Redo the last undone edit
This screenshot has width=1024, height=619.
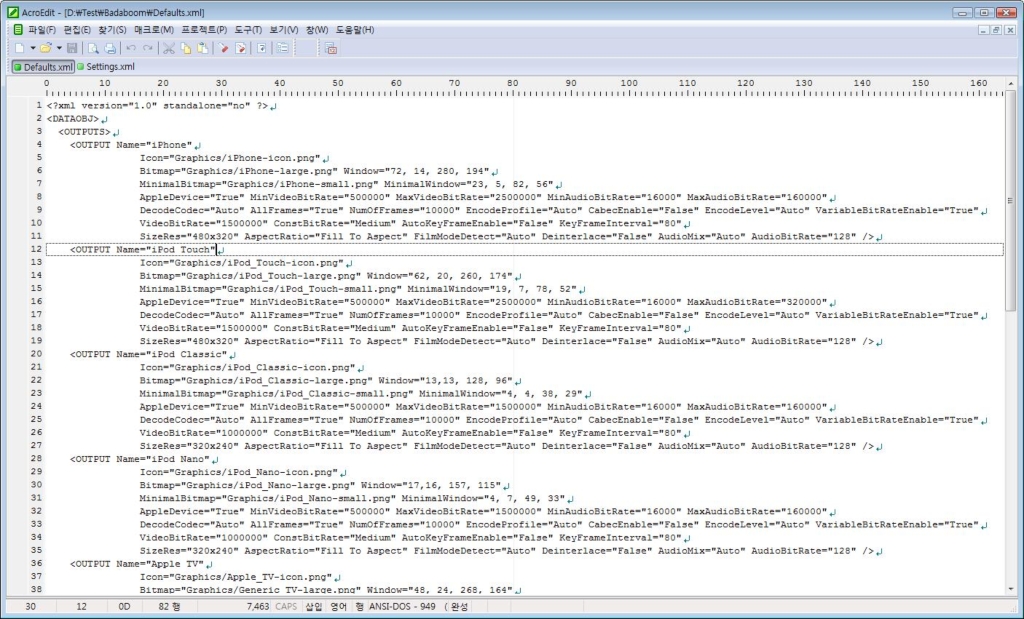coord(148,48)
